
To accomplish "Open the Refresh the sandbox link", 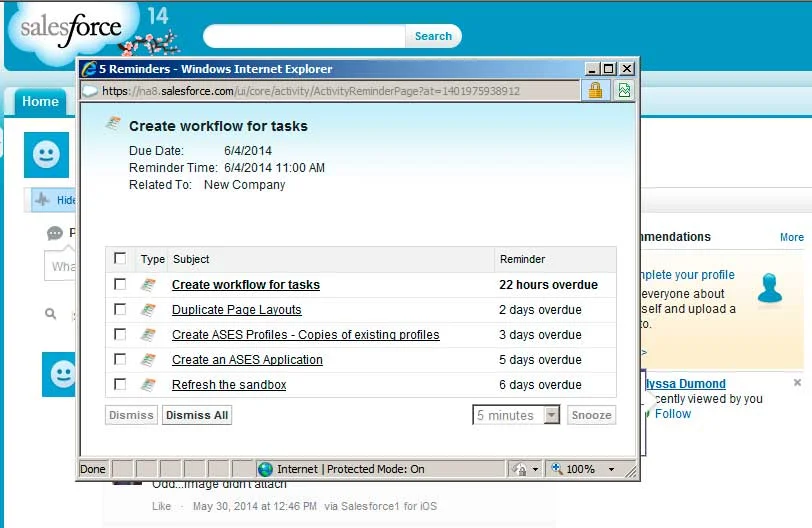I will pos(229,385).
